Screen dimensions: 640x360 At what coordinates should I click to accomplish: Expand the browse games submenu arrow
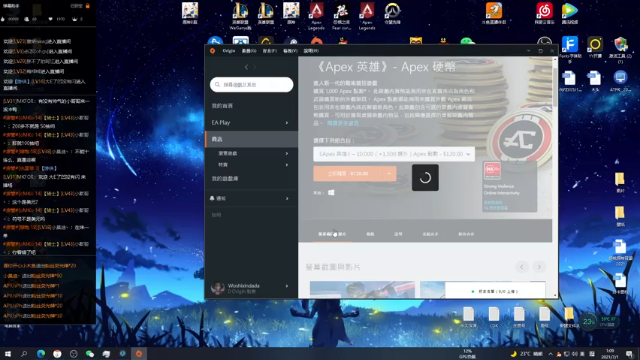click(x=287, y=153)
